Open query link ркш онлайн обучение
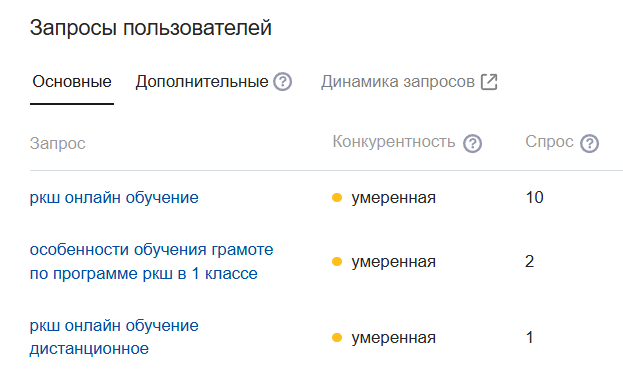The width and height of the screenshot is (623, 372). [x=114, y=198]
